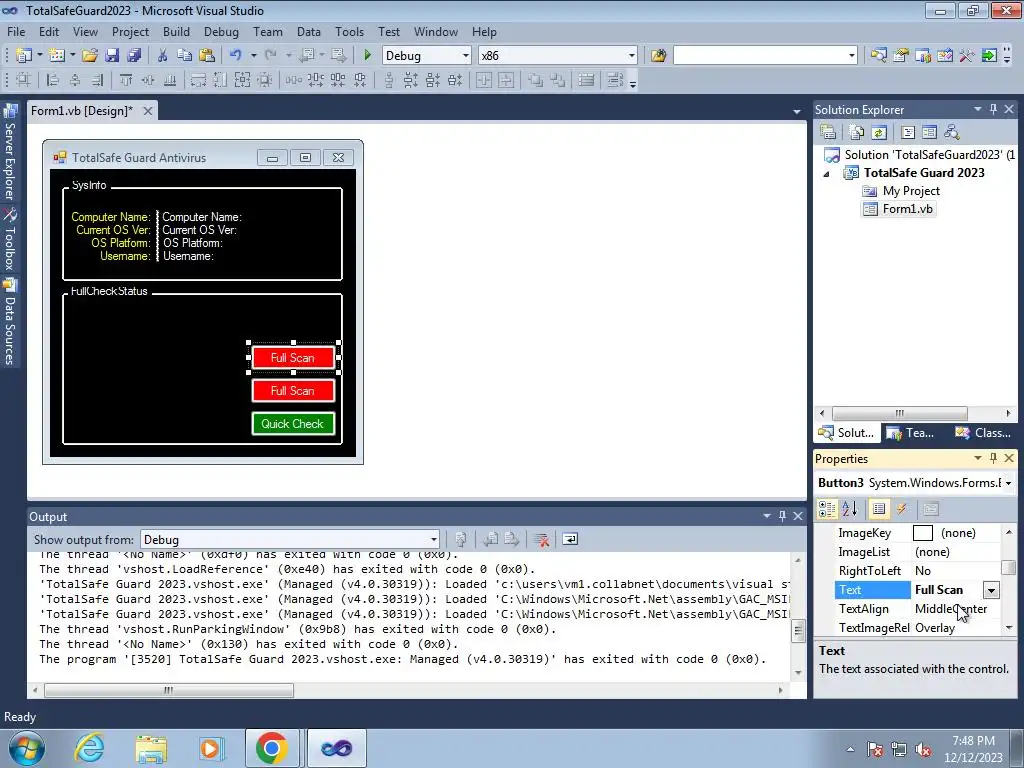Toggle Auto Hide pin on Output panel
This screenshot has height=768, width=1024.
click(782, 517)
